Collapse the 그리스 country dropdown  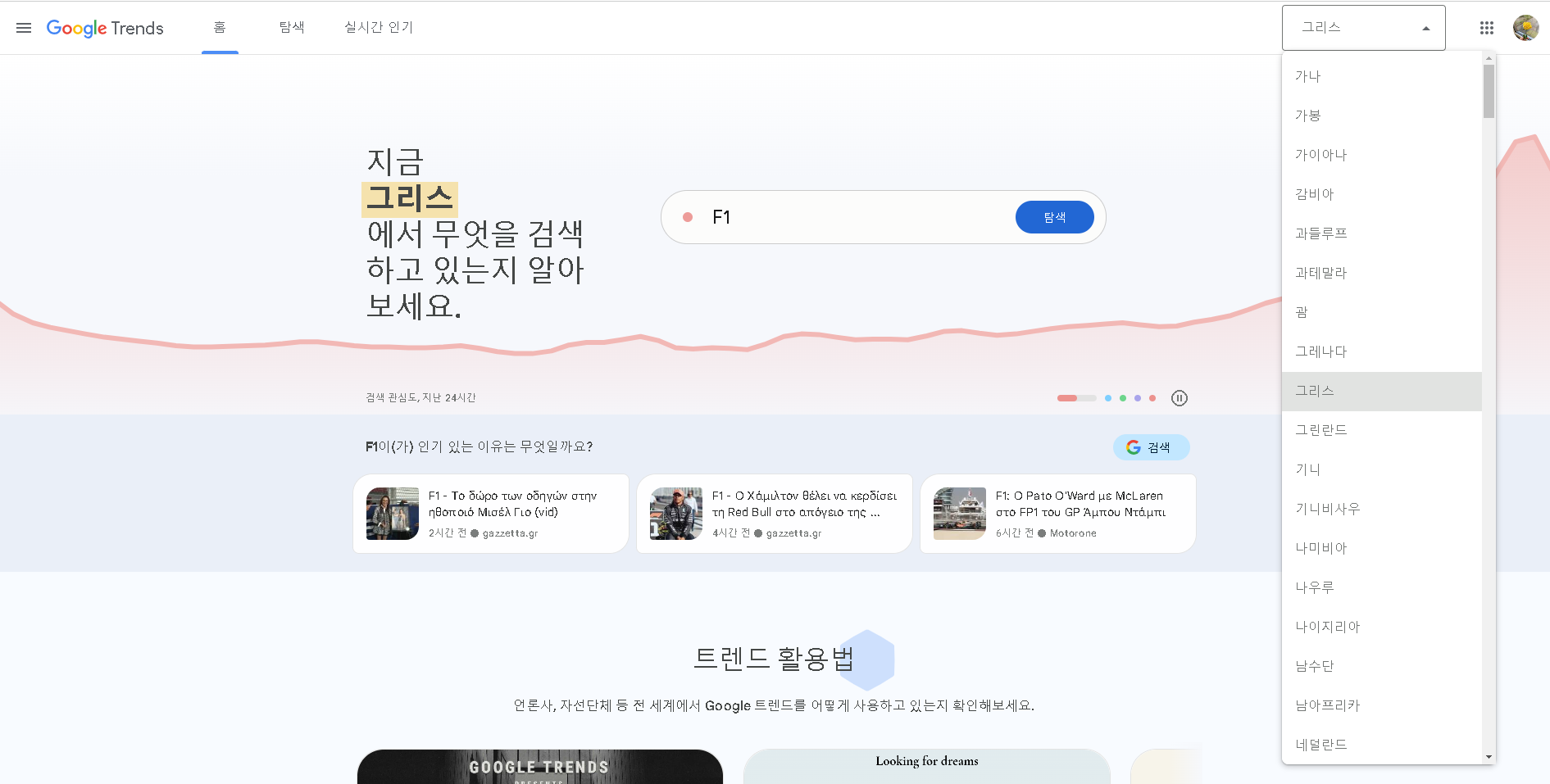pyautogui.click(x=1363, y=28)
